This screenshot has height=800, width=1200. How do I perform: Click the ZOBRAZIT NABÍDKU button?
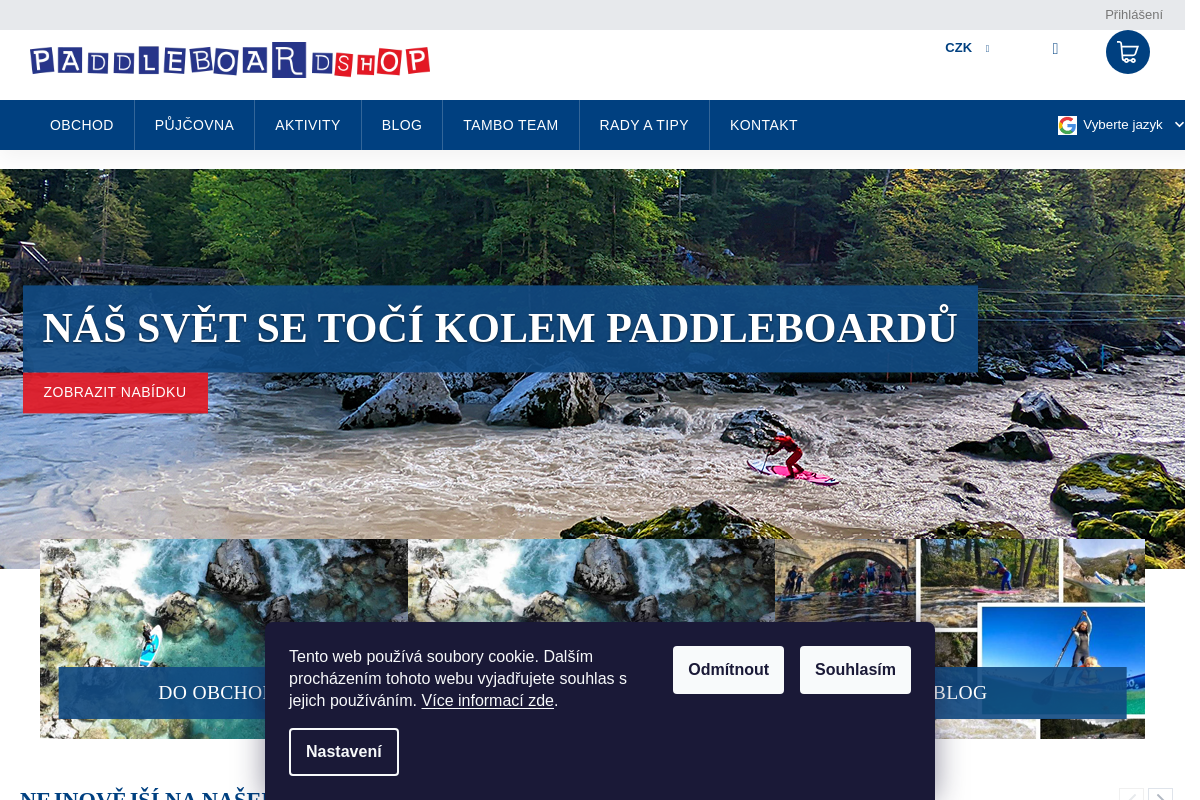point(115,392)
